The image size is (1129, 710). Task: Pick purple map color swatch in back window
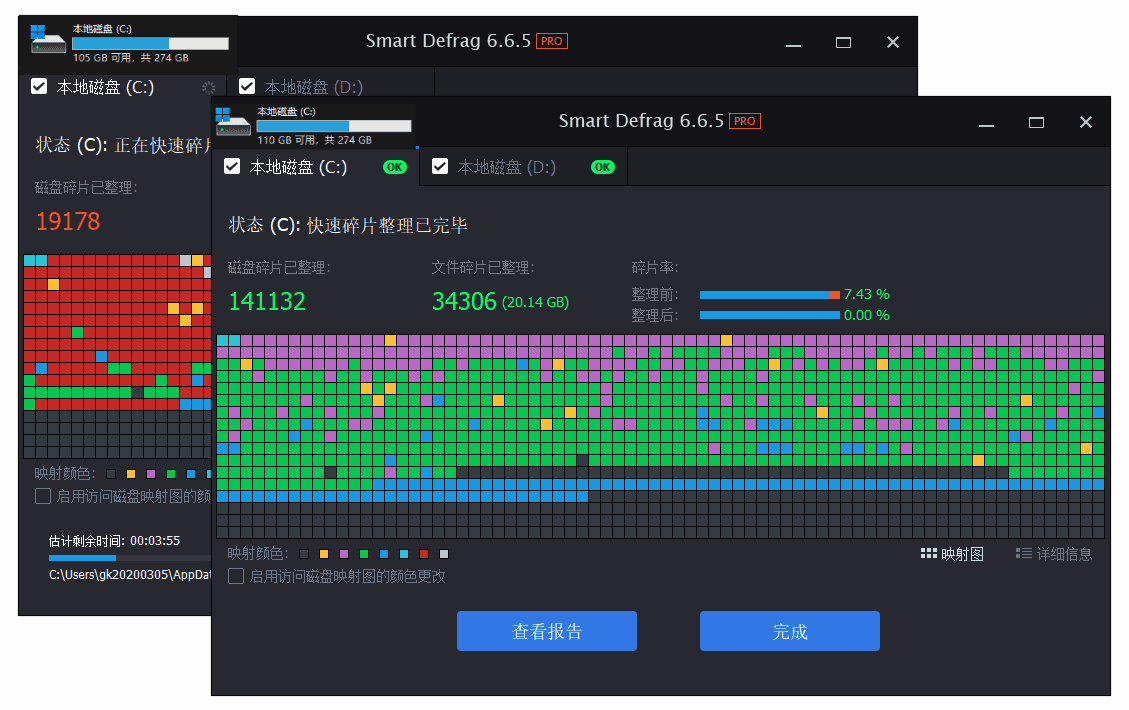click(151, 474)
